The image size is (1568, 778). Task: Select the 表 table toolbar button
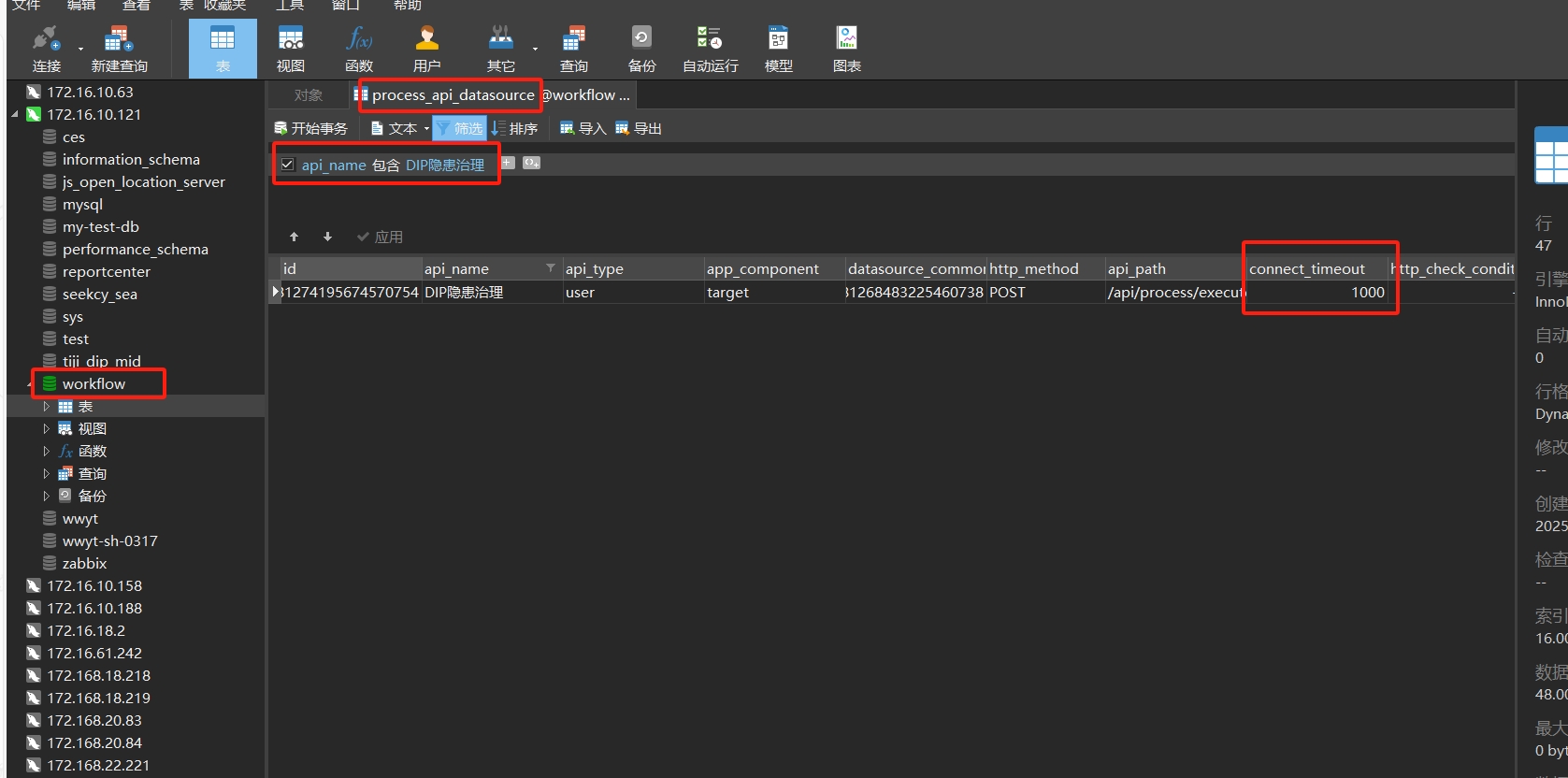point(223,49)
